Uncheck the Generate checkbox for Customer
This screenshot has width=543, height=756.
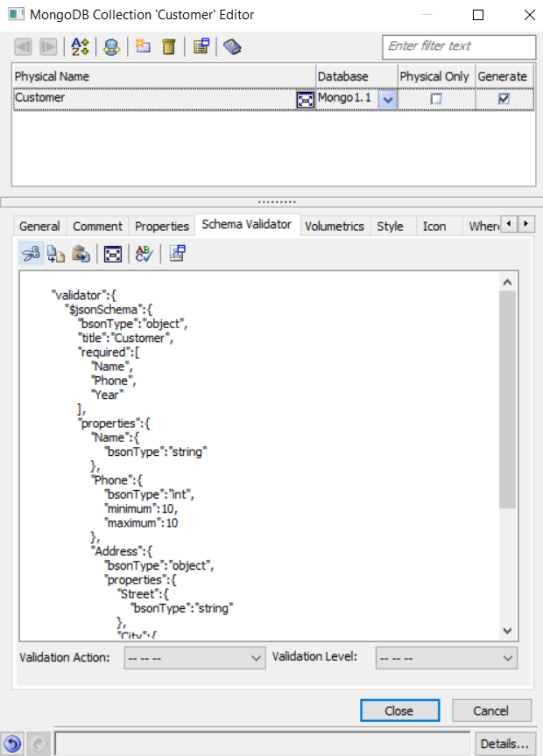coord(503,99)
